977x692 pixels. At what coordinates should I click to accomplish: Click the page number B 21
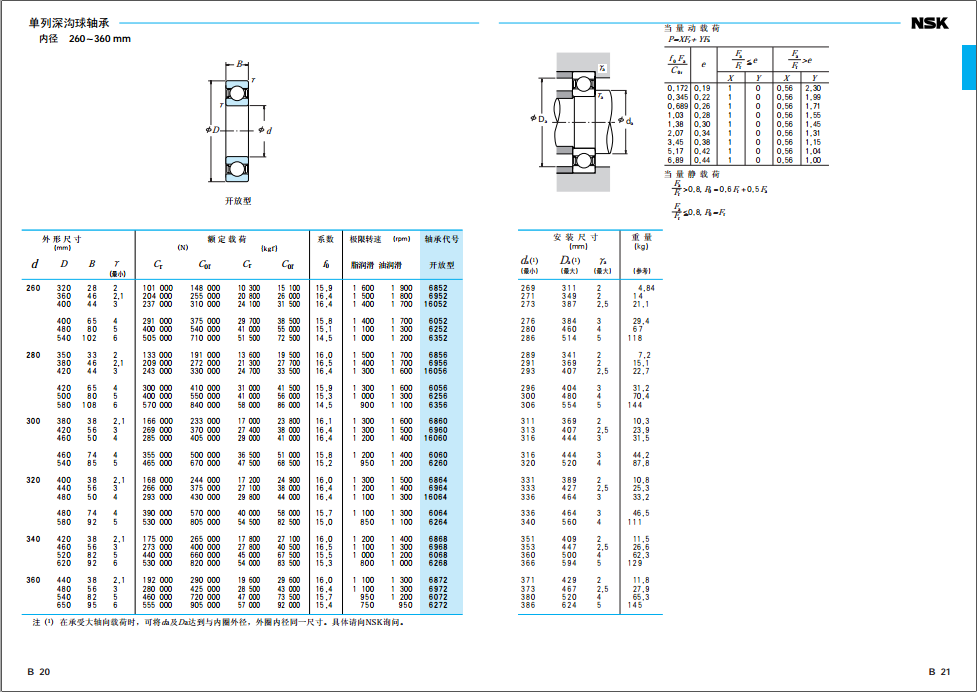(x=938, y=672)
